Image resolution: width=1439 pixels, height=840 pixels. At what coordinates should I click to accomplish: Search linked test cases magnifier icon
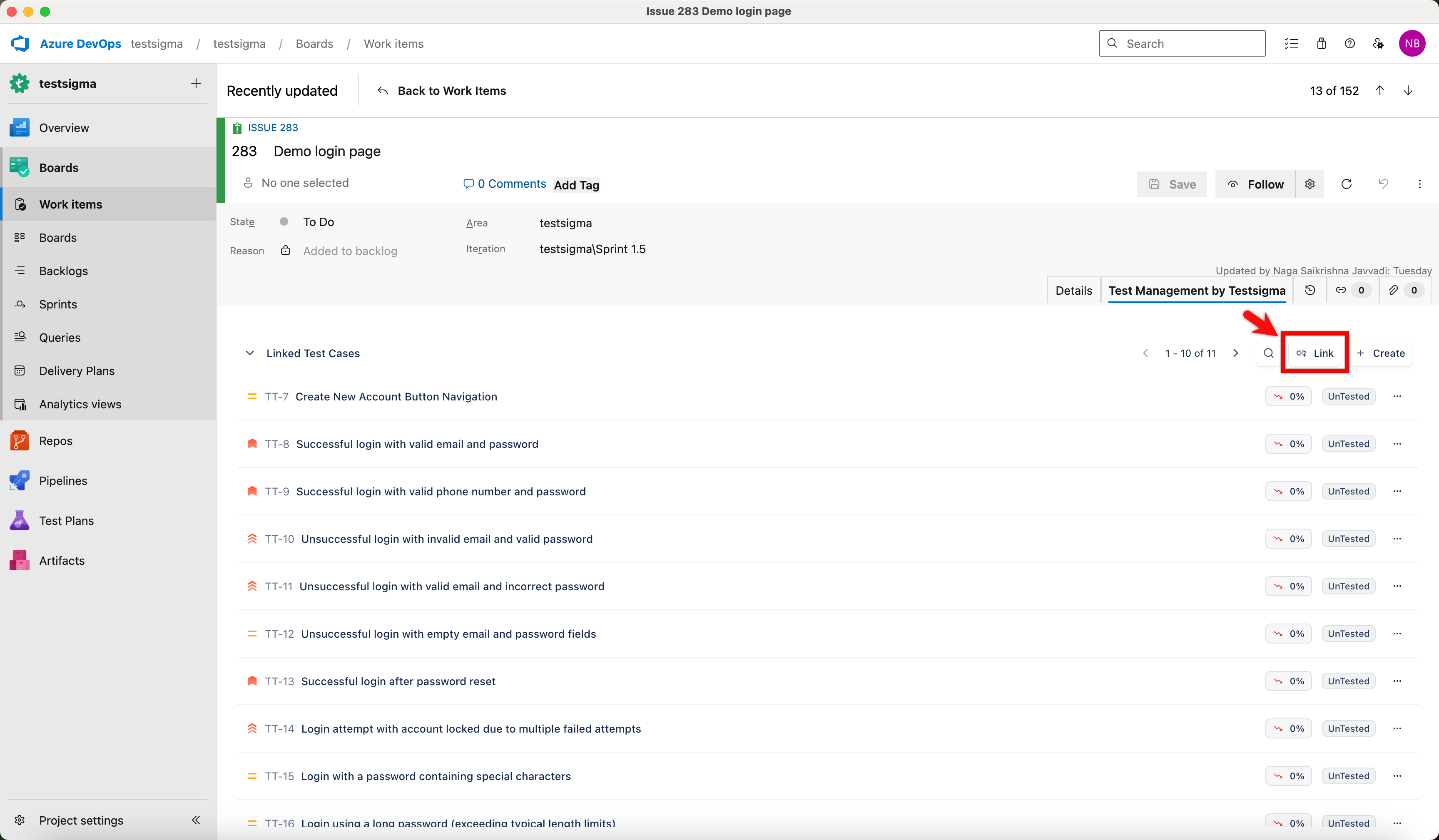coord(1268,353)
